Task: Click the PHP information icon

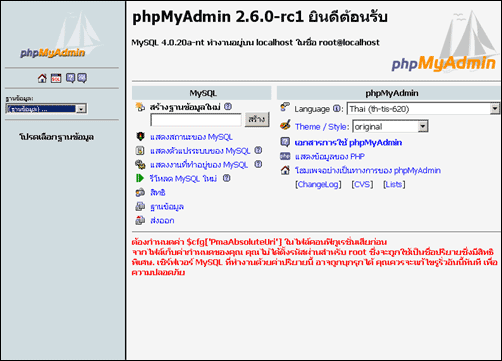Action: tap(285, 156)
